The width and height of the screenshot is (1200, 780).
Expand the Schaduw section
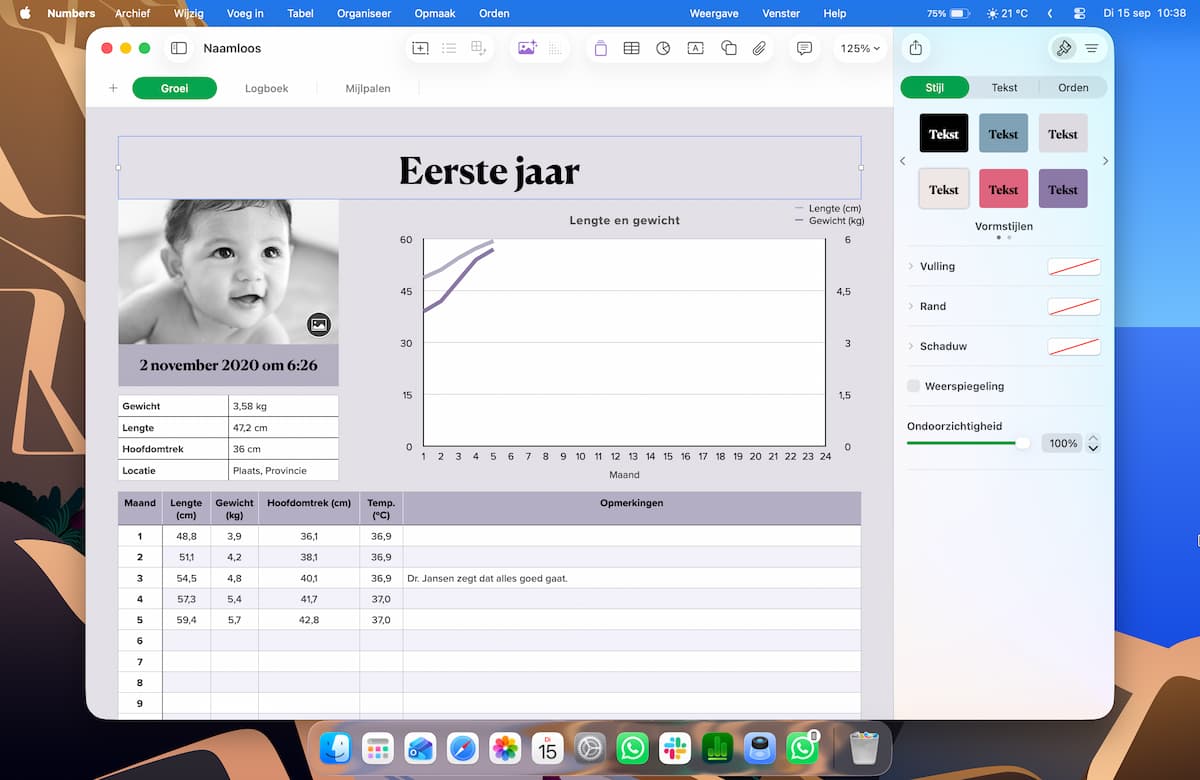pyautogui.click(x=911, y=346)
